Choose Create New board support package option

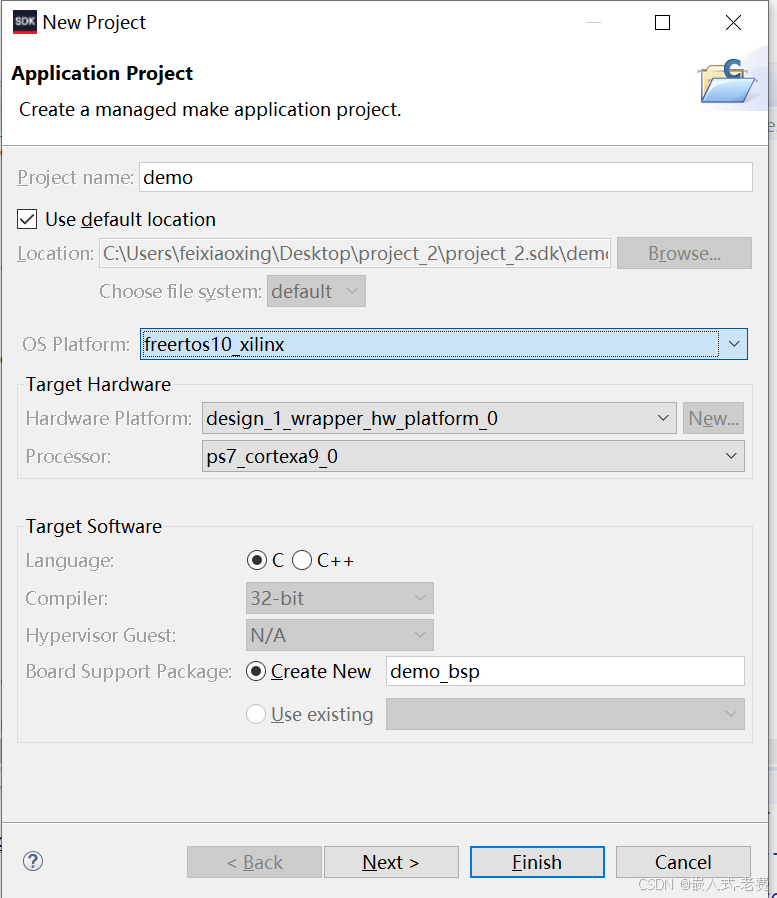(x=256, y=671)
